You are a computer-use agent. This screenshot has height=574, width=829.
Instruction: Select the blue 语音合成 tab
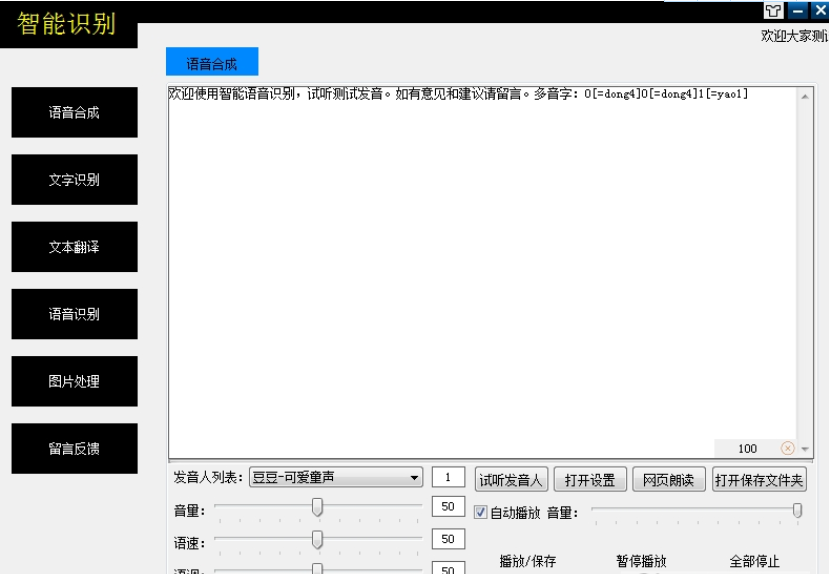point(212,62)
